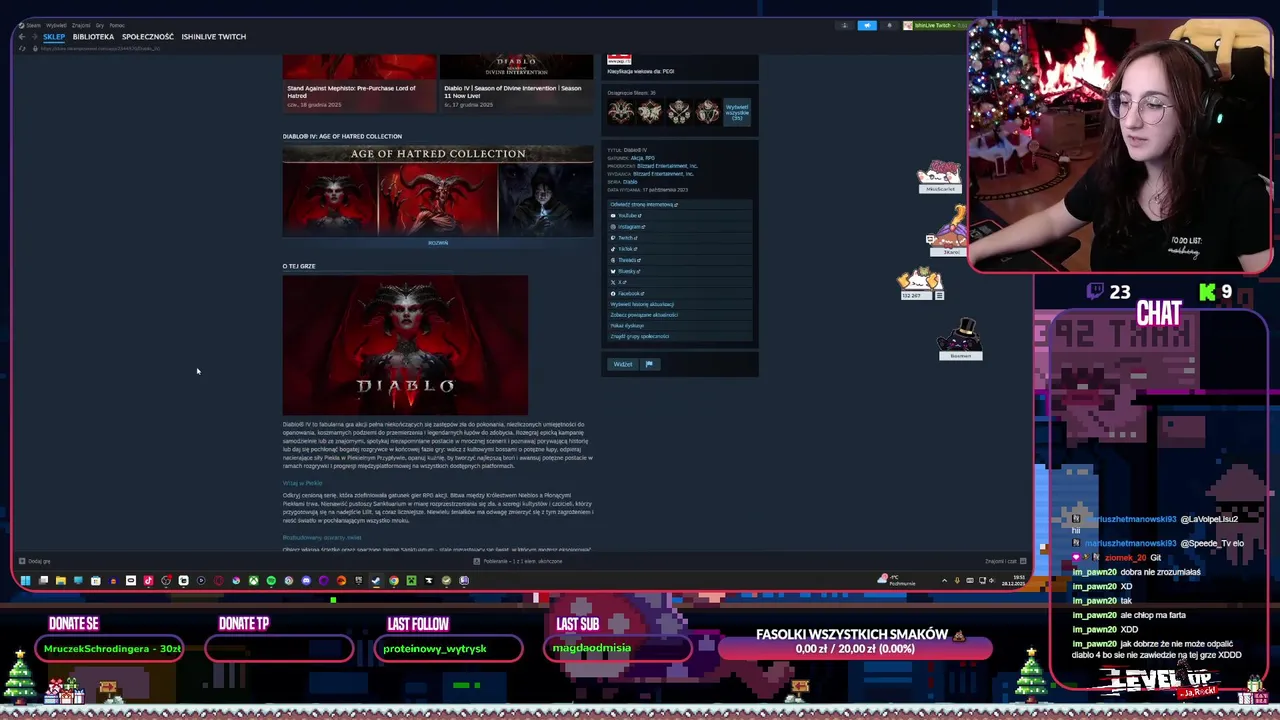Screen dimensions: 1280x720
Task: Open the SPOŁECZNOŚĆ tab
Action: (x=148, y=37)
